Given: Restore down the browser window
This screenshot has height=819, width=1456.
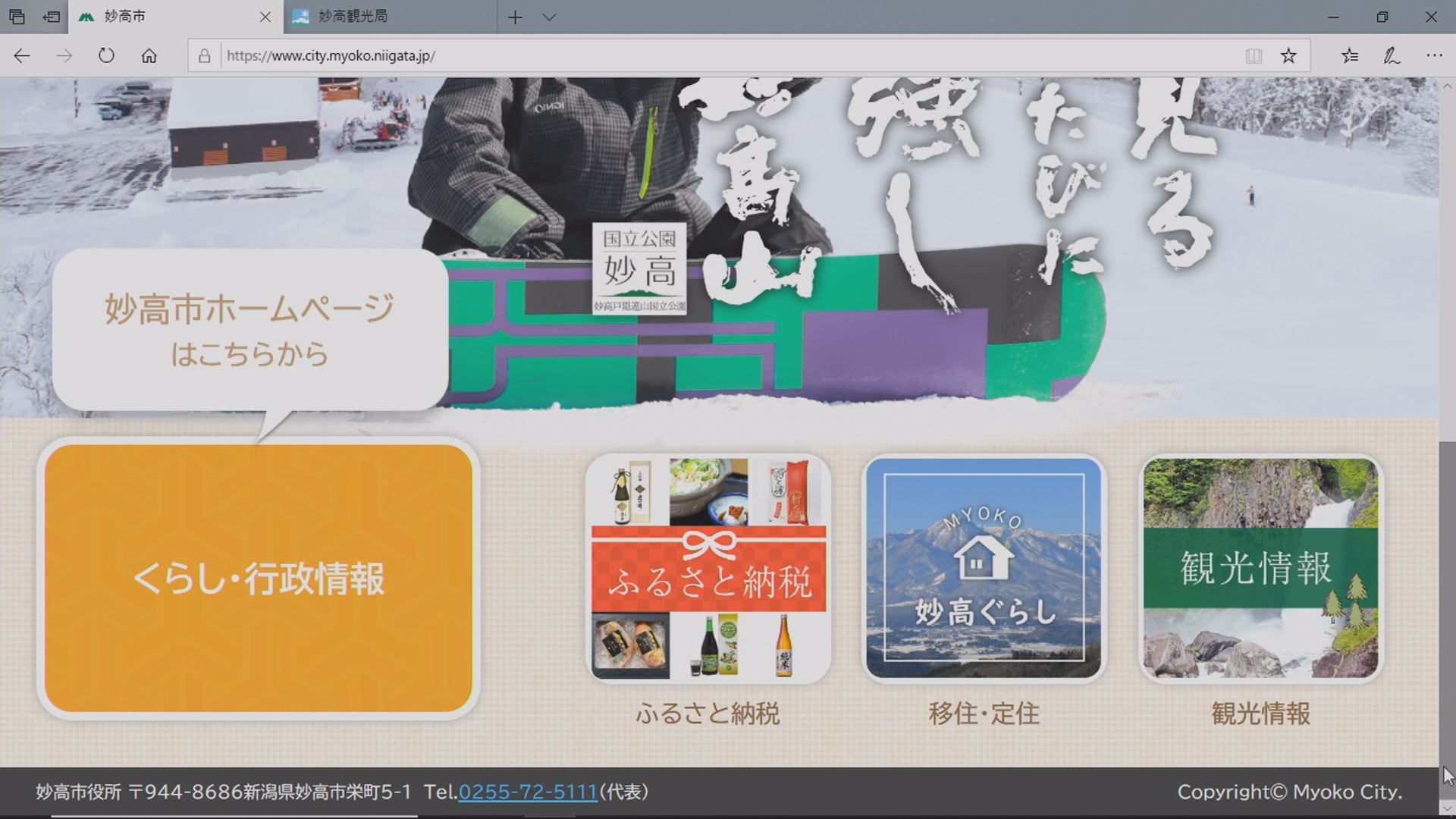Looking at the screenshot, I should point(1382,17).
